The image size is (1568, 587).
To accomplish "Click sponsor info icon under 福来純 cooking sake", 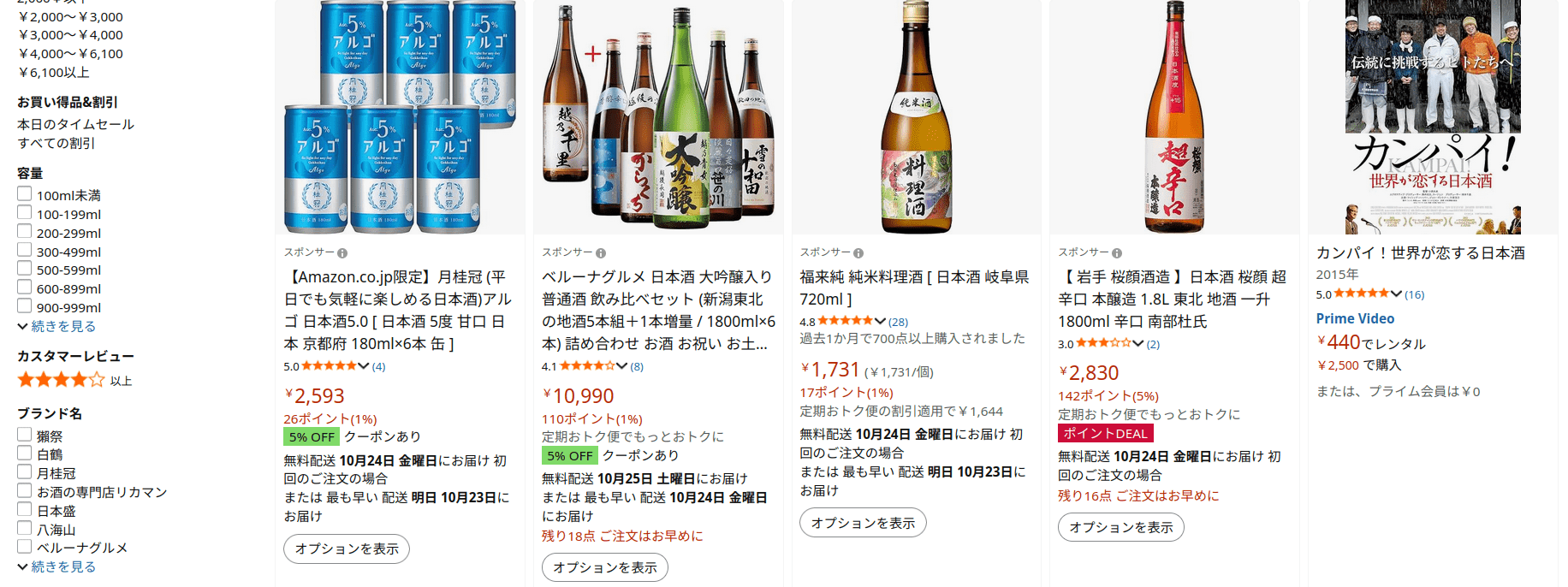I will 858,253.
